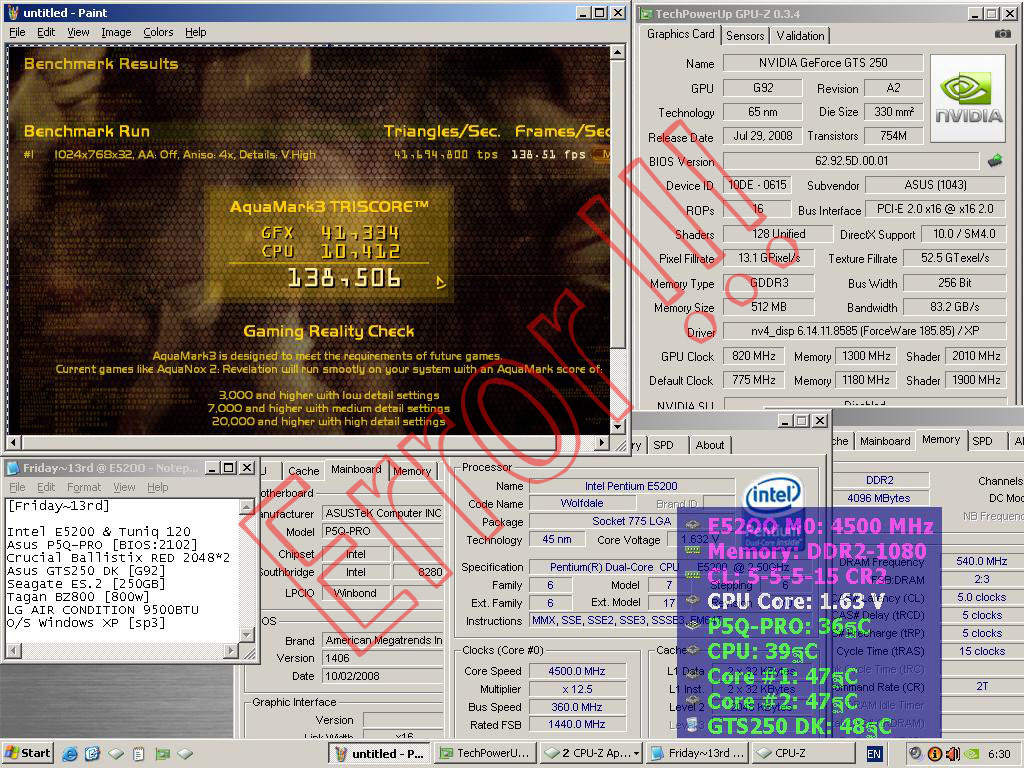Open Notepad File menu

pyautogui.click(x=18, y=487)
